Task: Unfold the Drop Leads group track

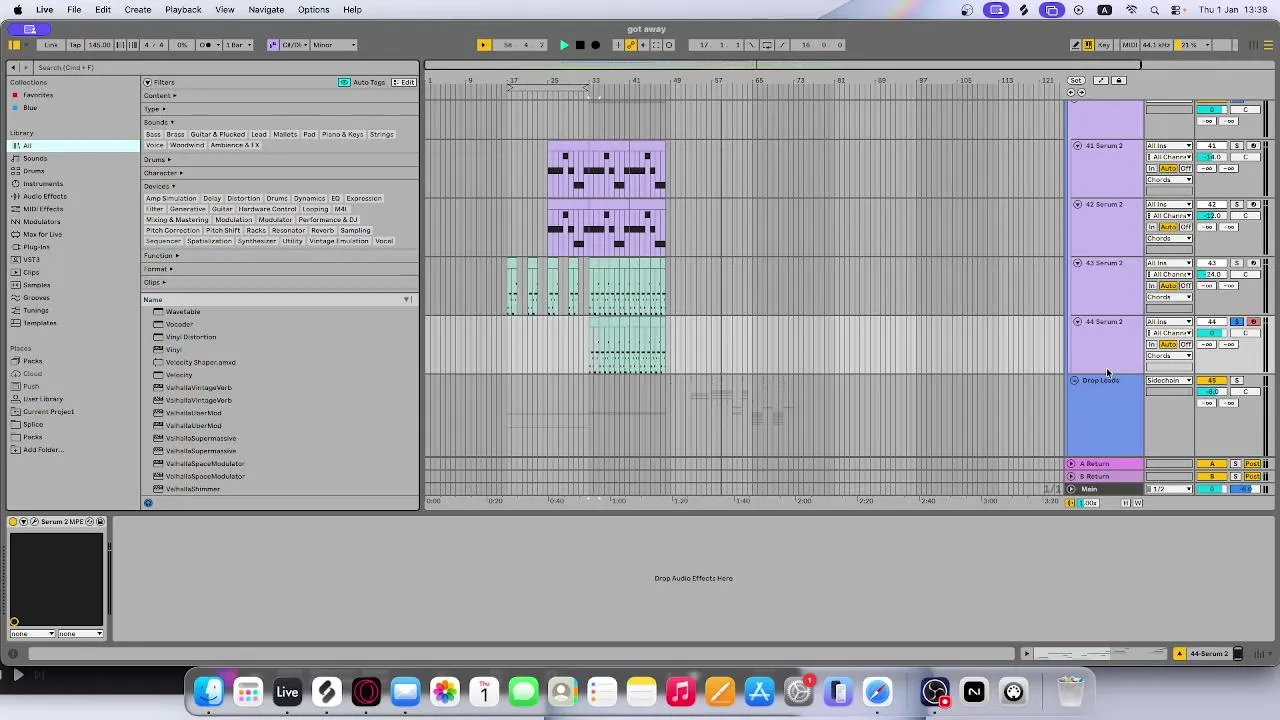Action: [1075, 381]
